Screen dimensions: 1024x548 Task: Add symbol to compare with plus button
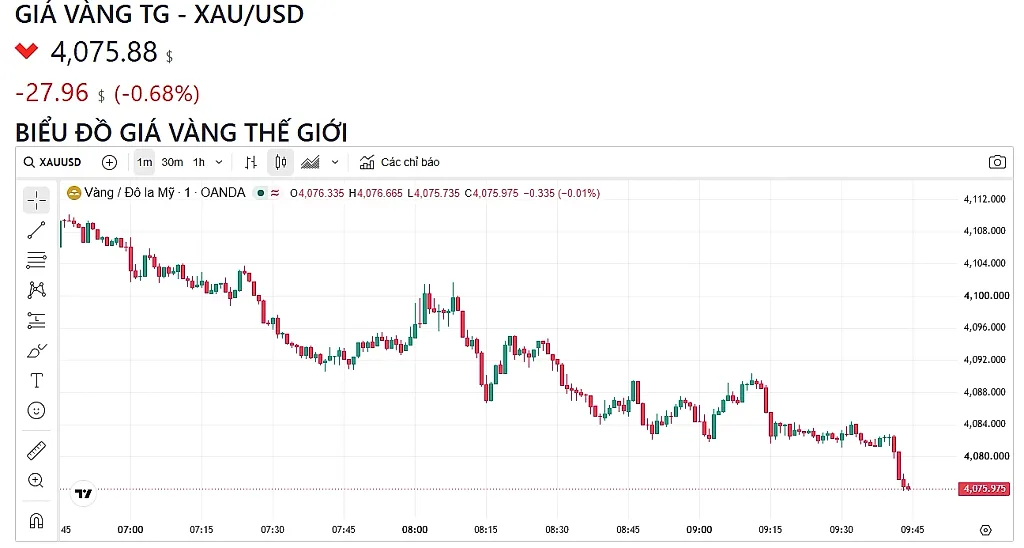[110, 162]
